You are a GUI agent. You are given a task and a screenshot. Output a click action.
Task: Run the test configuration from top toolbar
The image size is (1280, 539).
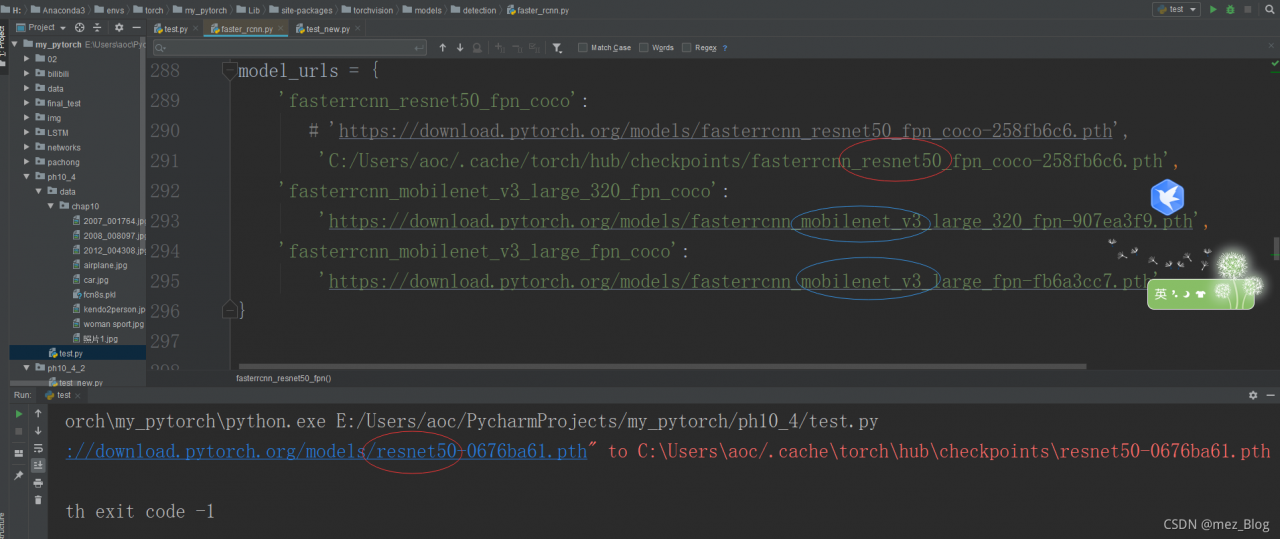1213,9
